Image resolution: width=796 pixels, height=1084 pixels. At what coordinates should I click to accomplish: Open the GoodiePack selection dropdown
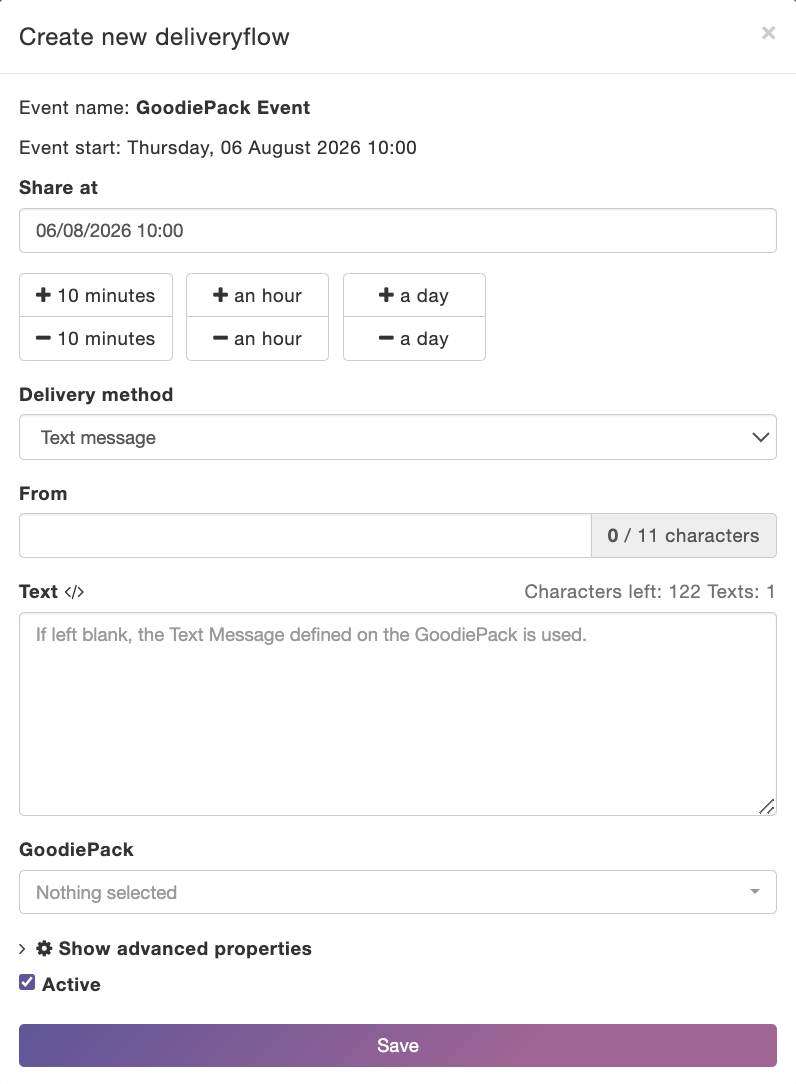[x=398, y=892]
